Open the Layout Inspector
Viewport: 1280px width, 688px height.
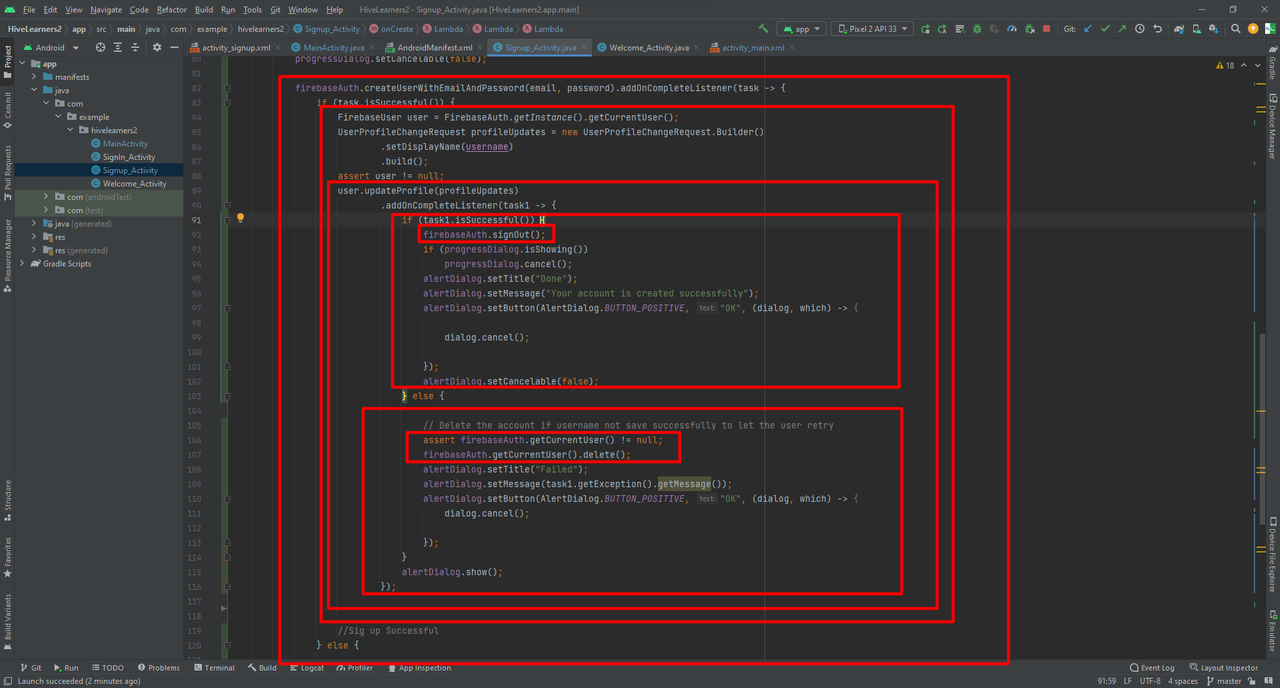point(1223,668)
